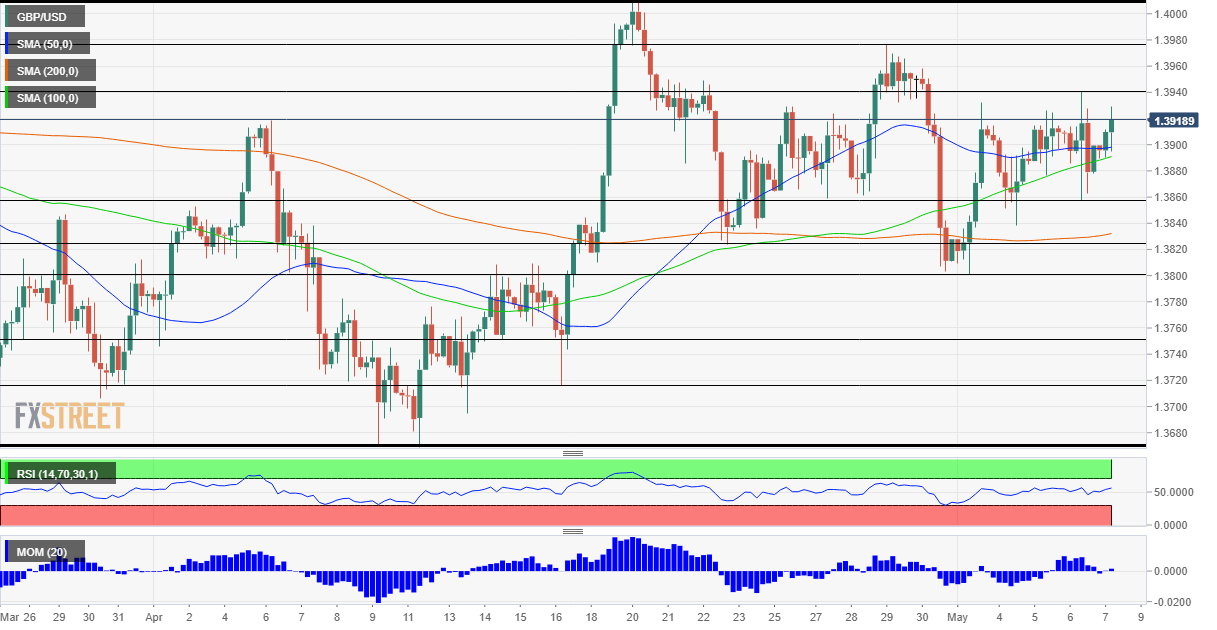The image size is (1217, 630).
Task: Click the red RSI oversold band
Action: [556, 515]
